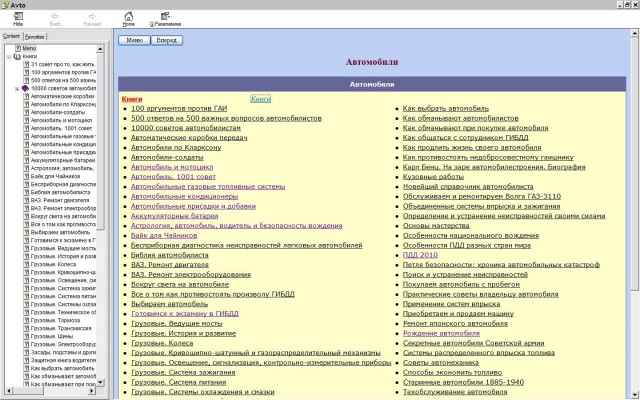Collapse the Книги tree node
Image resolution: width=640 pixels, height=400 pixels.
(8, 56)
